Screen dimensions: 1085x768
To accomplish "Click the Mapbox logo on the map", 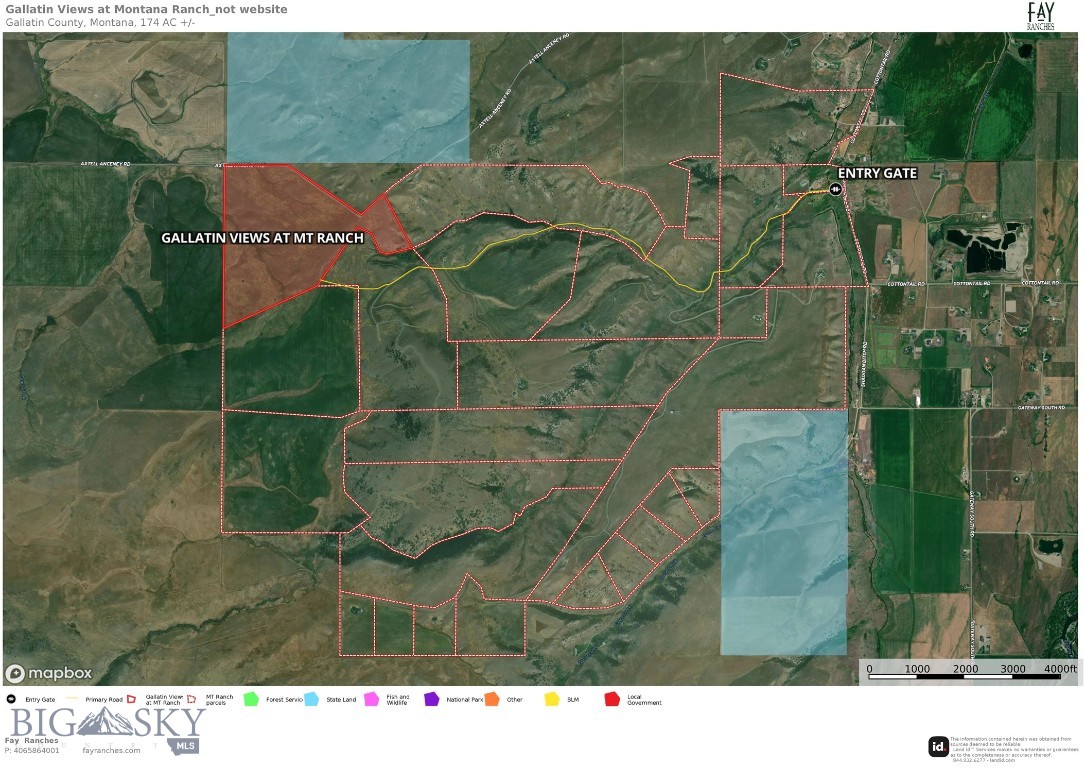I will [48, 673].
